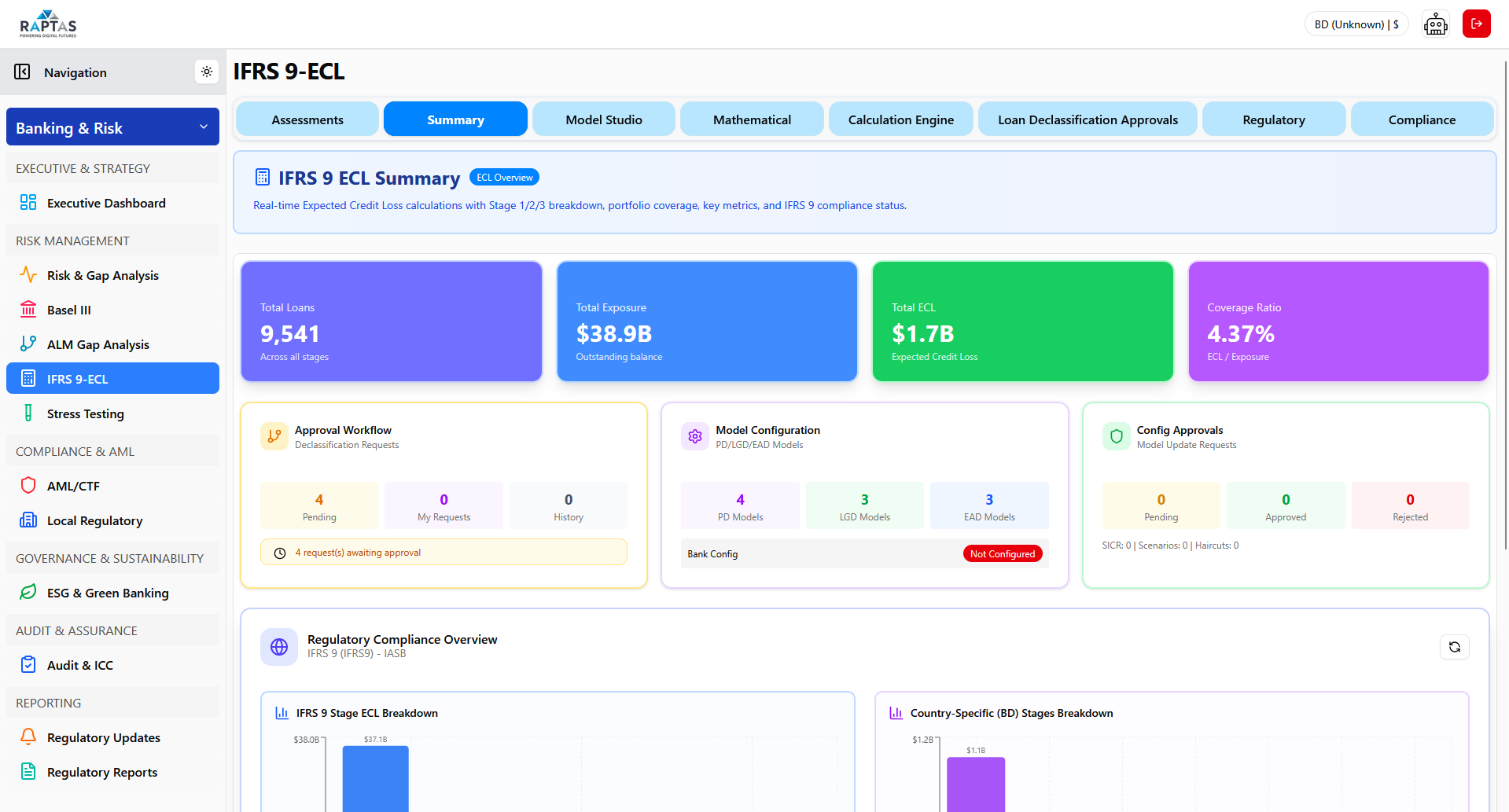
Task: Click the EAD Models count tile
Action: pos(989,505)
